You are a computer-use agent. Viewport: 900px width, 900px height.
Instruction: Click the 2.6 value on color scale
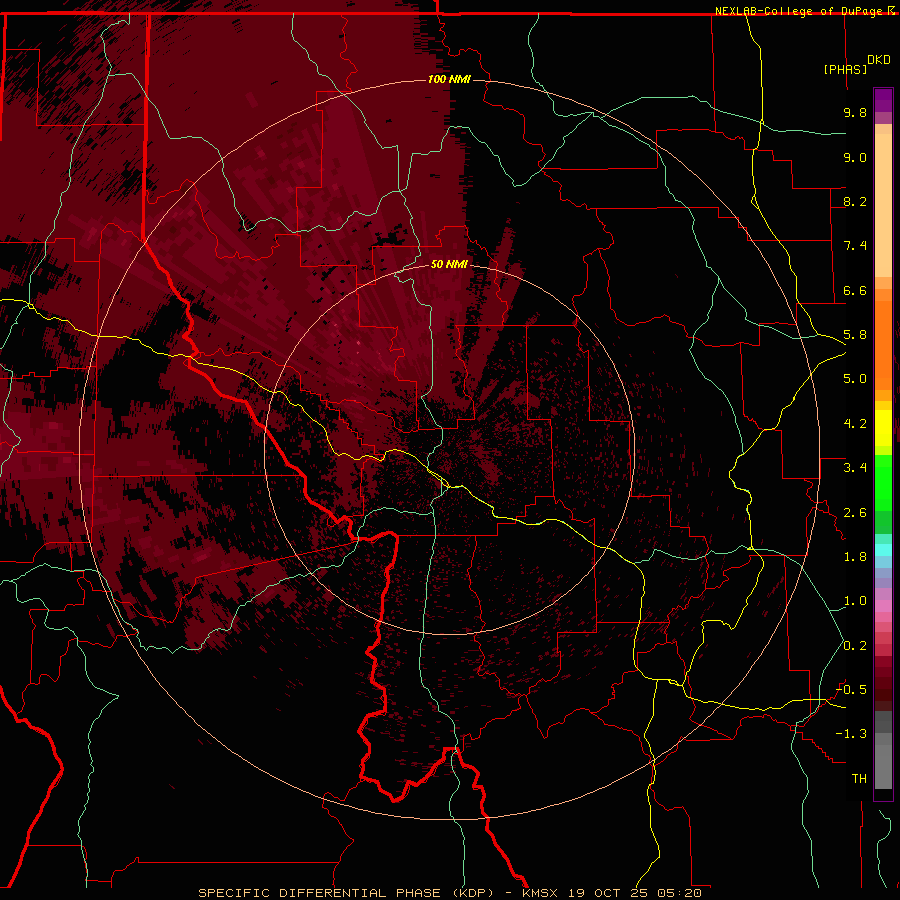coord(855,513)
